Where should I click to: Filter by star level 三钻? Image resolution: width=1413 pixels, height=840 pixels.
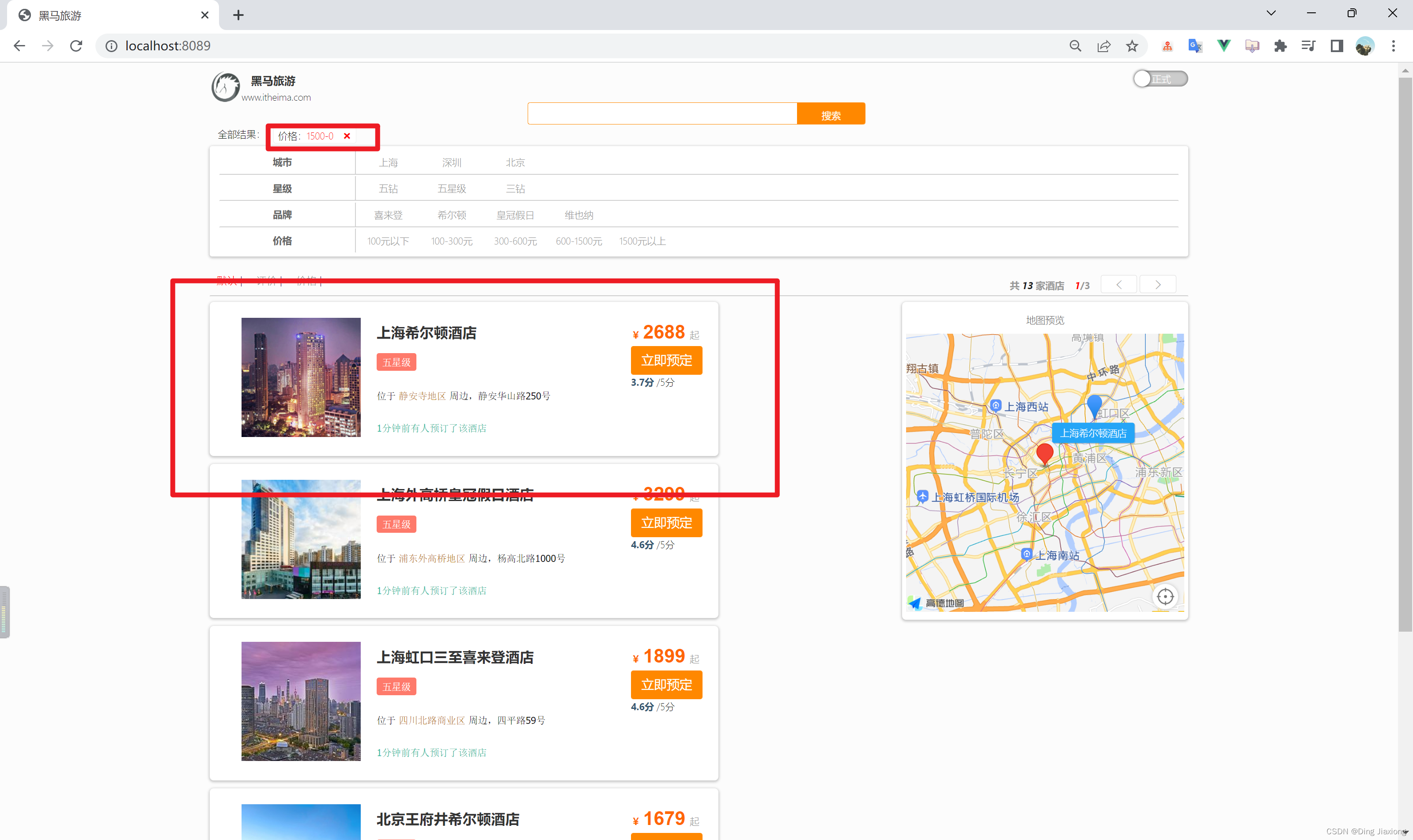point(515,188)
